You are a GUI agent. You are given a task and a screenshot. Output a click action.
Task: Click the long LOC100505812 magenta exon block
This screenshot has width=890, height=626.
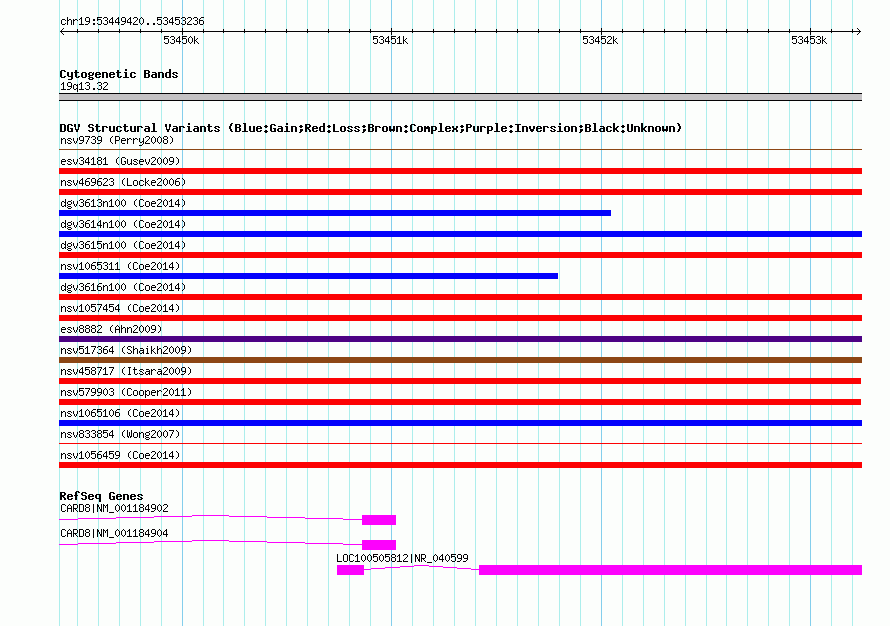click(x=670, y=570)
